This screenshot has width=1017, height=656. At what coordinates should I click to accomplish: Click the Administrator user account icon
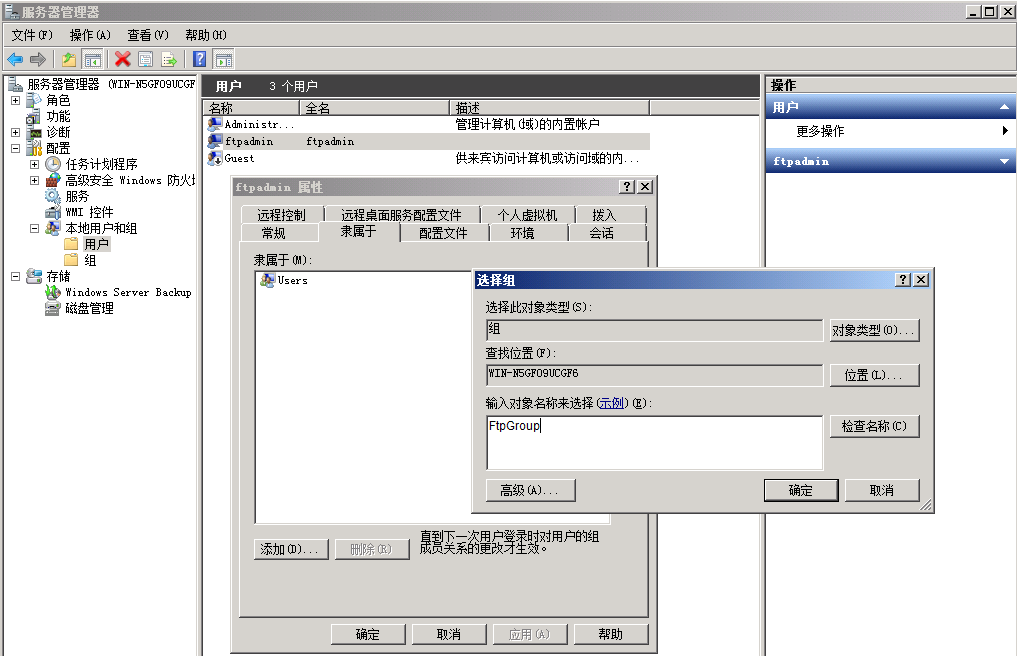point(215,124)
